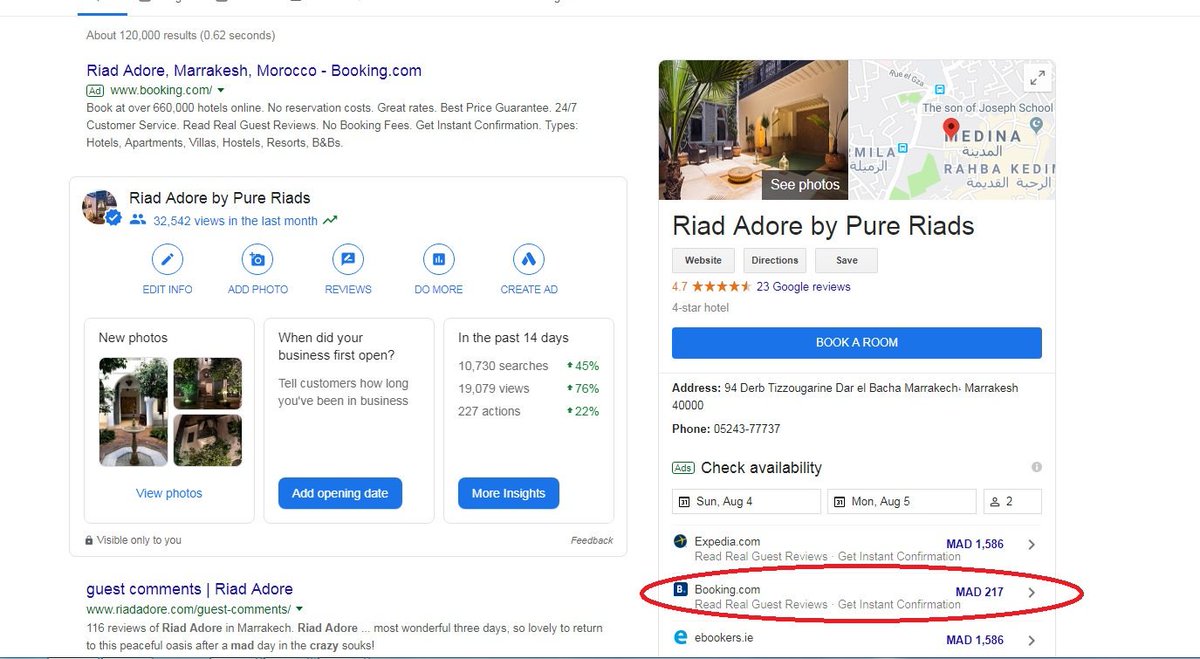Image resolution: width=1200 pixels, height=659 pixels.
Task: Select the guest count field showing 2
Action: pos(1012,502)
